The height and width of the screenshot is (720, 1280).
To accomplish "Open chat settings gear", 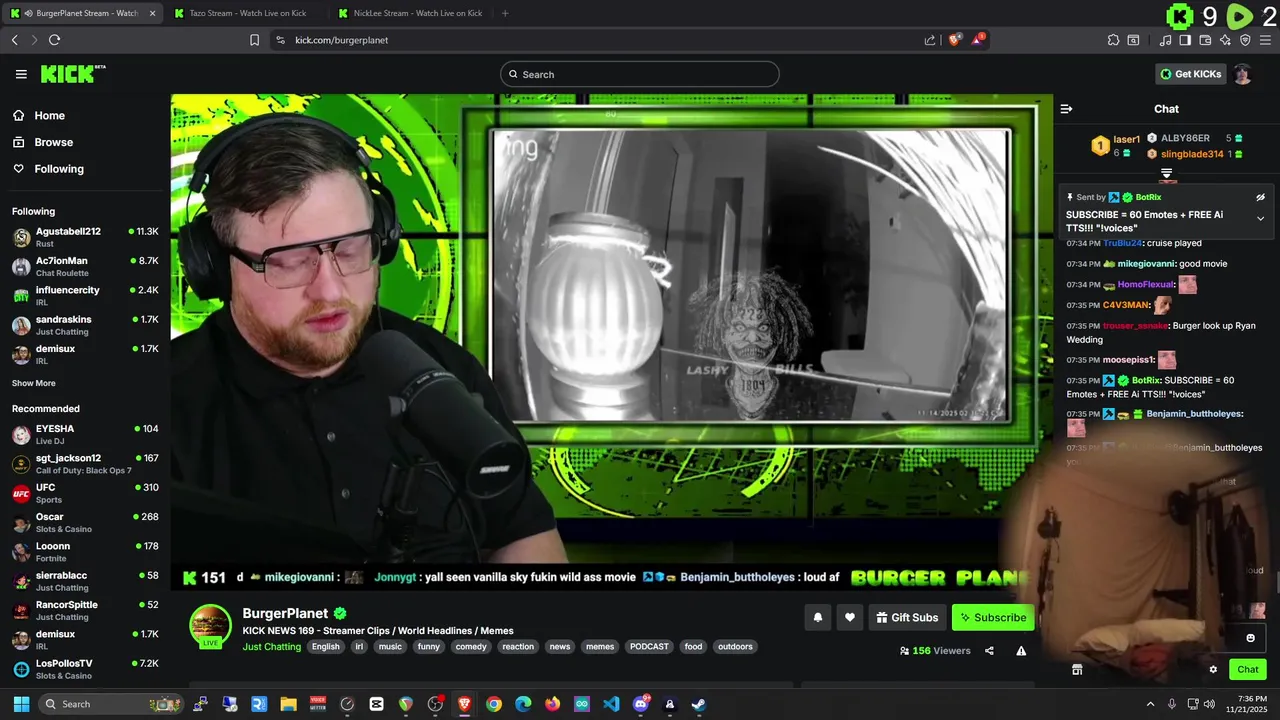I will pos(1213,670).
